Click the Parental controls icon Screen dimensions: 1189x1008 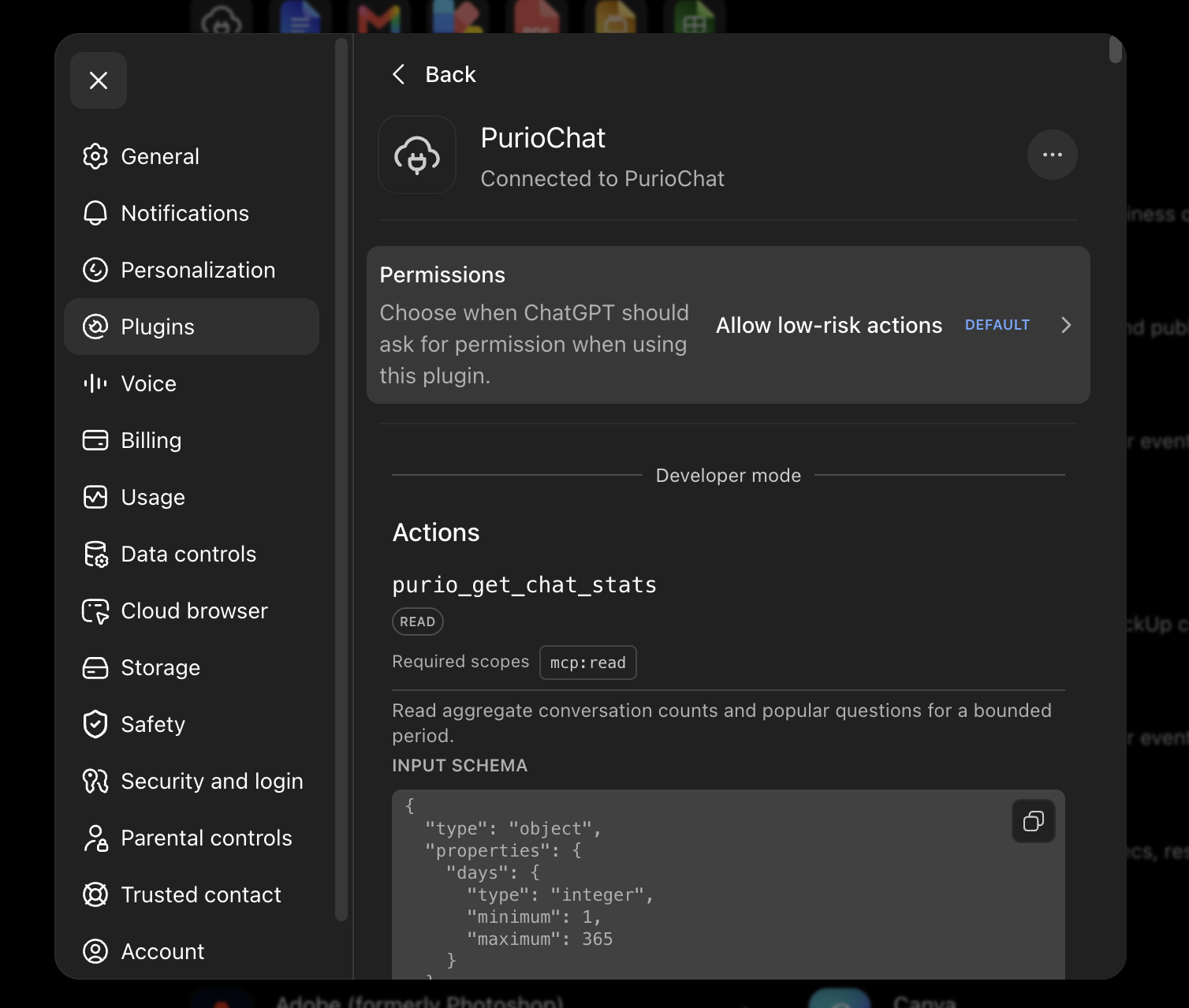click(x=95, y=838)
